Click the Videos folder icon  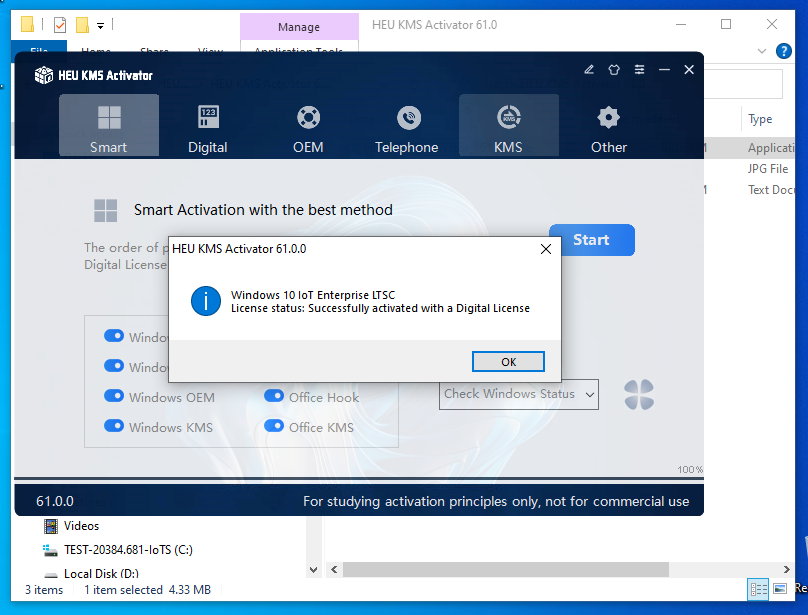(50, 526)
